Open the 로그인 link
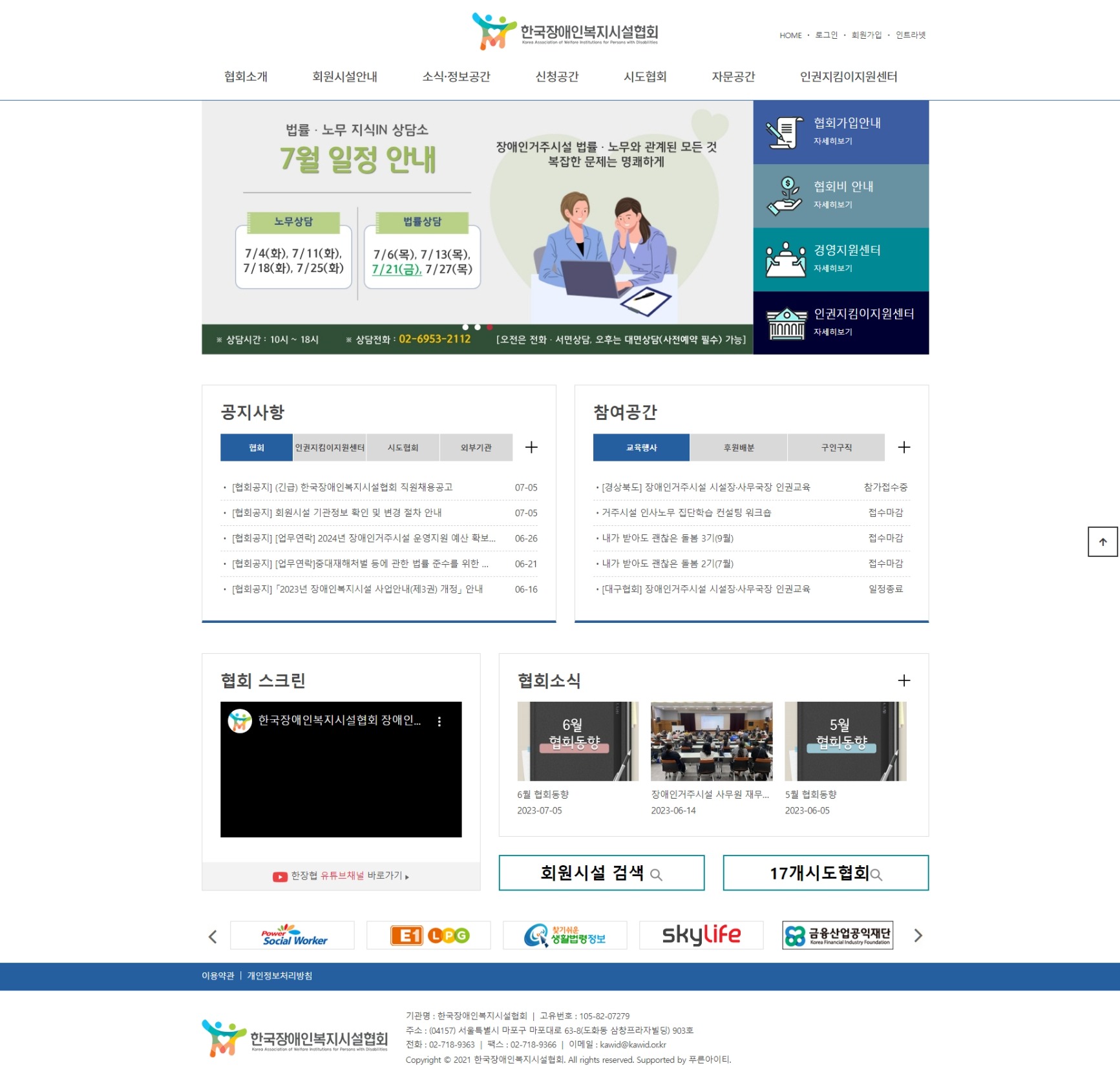 [826, 35]
